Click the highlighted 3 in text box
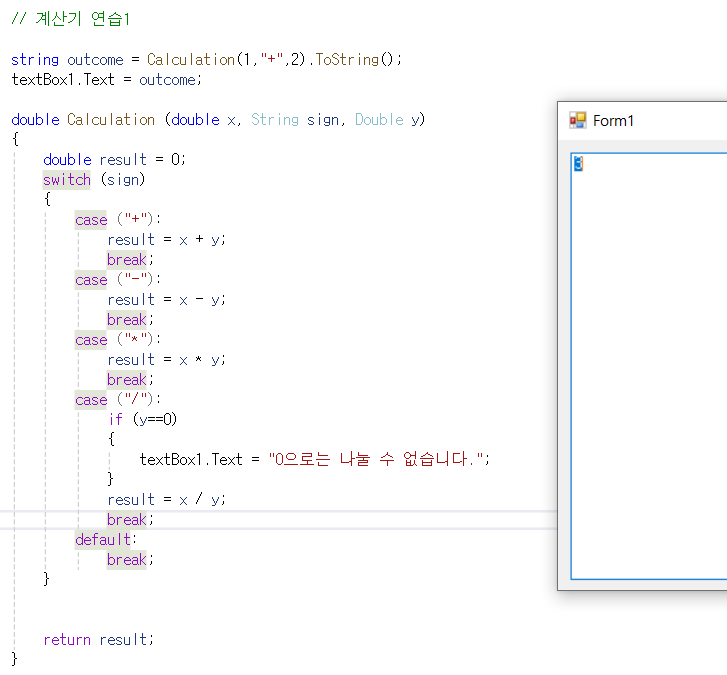The image size is (727, 675). coord(578,163)
